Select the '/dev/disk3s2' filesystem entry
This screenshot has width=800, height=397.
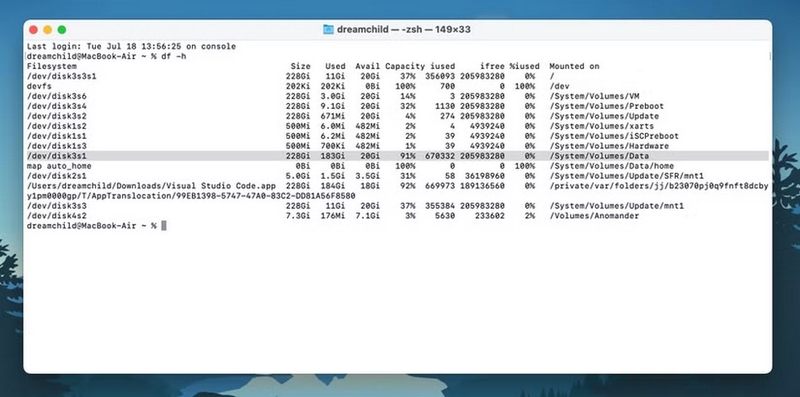[57, 116]
